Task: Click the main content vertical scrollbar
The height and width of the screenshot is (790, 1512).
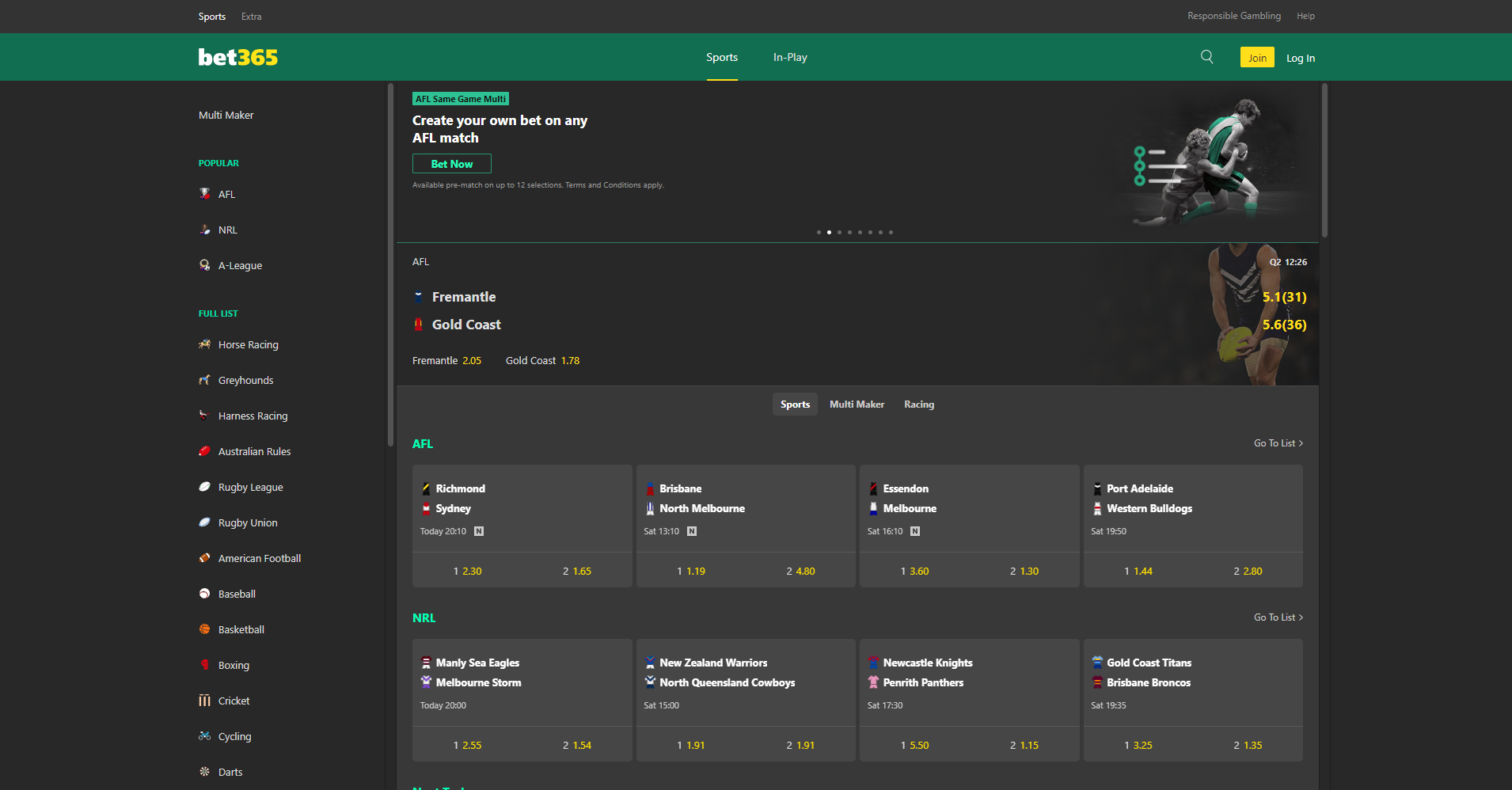Action: coord(1324,161)
